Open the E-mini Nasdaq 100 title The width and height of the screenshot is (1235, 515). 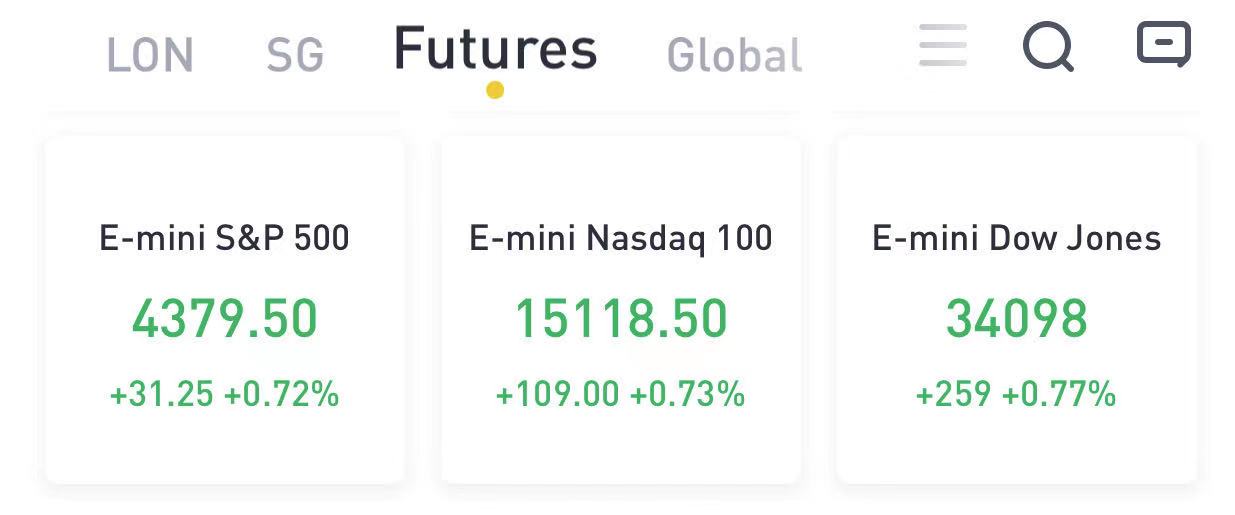pos(621,238)
